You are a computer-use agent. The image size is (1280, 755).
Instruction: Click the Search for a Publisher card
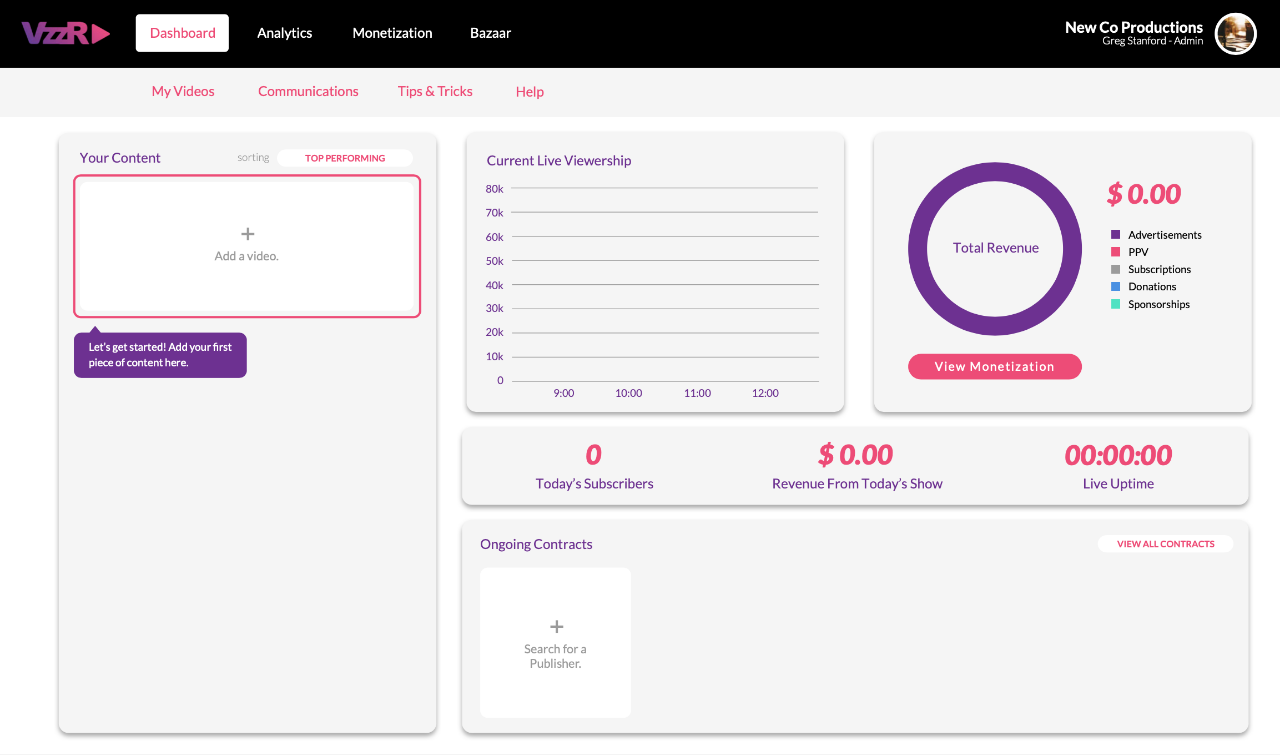[555, 643]
